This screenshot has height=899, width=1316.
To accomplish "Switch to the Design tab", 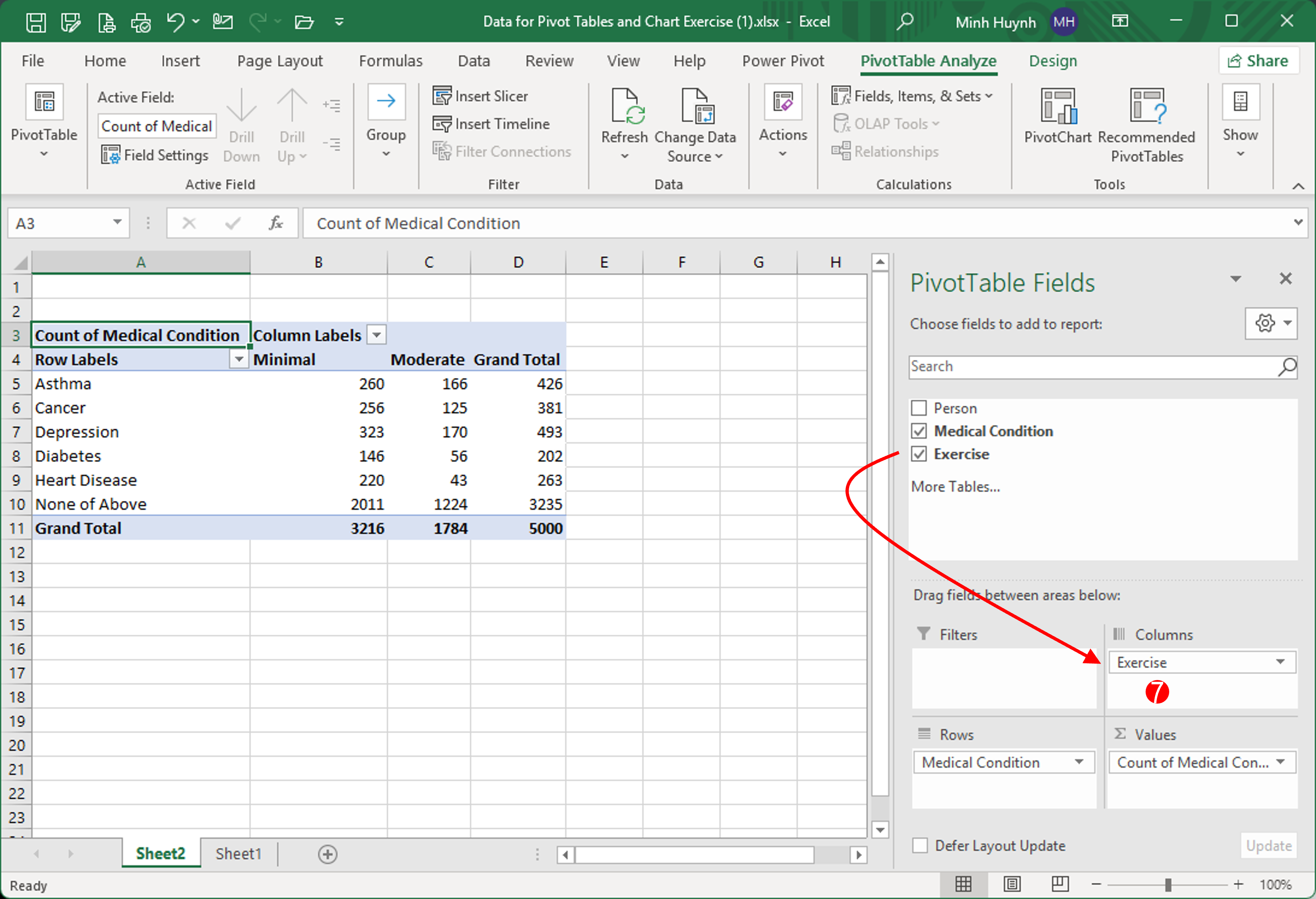I will pos(1053,61).
